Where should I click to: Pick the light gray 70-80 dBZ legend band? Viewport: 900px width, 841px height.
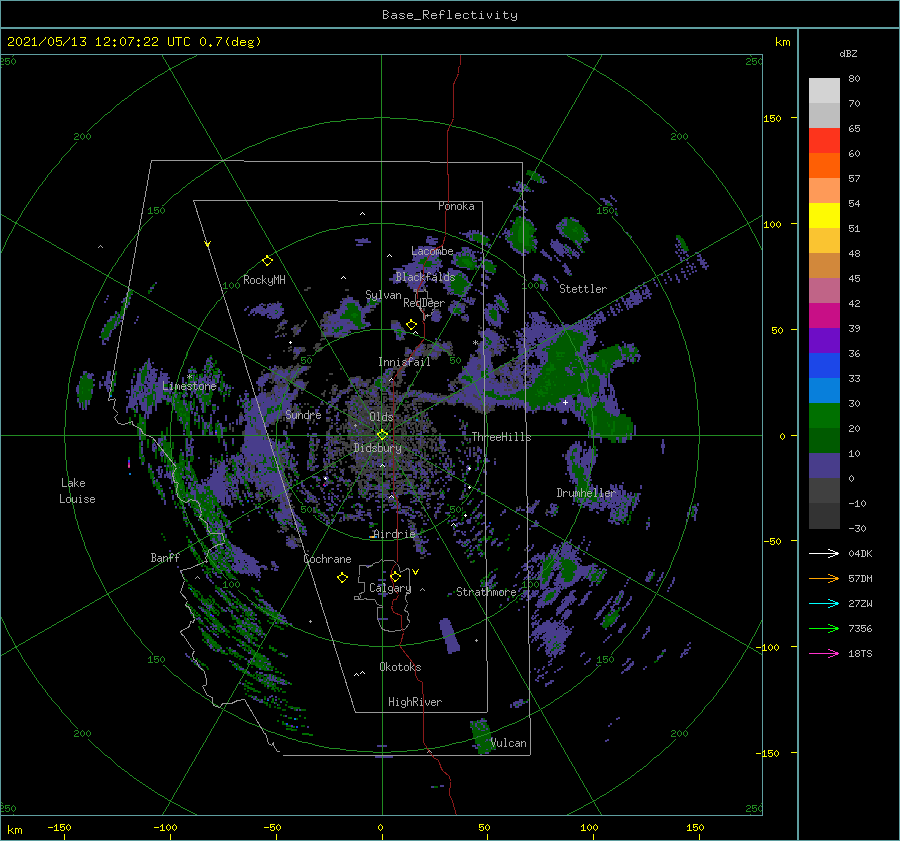click(824, 91)
